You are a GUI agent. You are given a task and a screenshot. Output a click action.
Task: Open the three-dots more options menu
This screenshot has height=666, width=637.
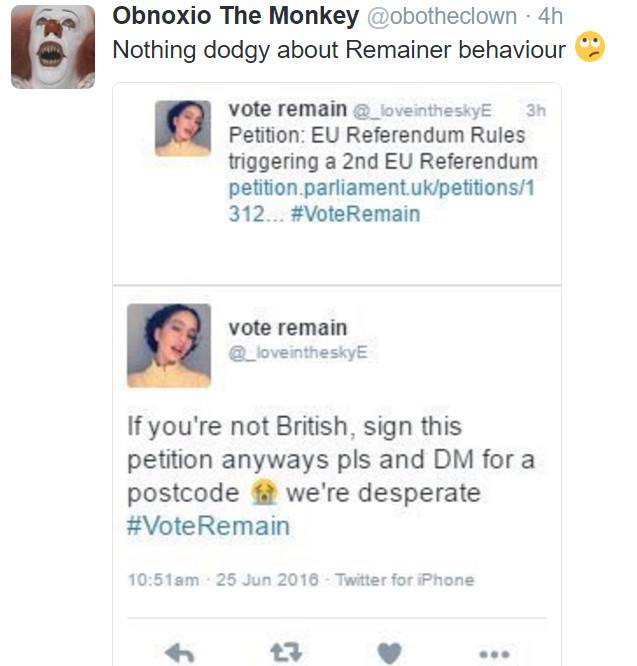(x=494, y=654)
